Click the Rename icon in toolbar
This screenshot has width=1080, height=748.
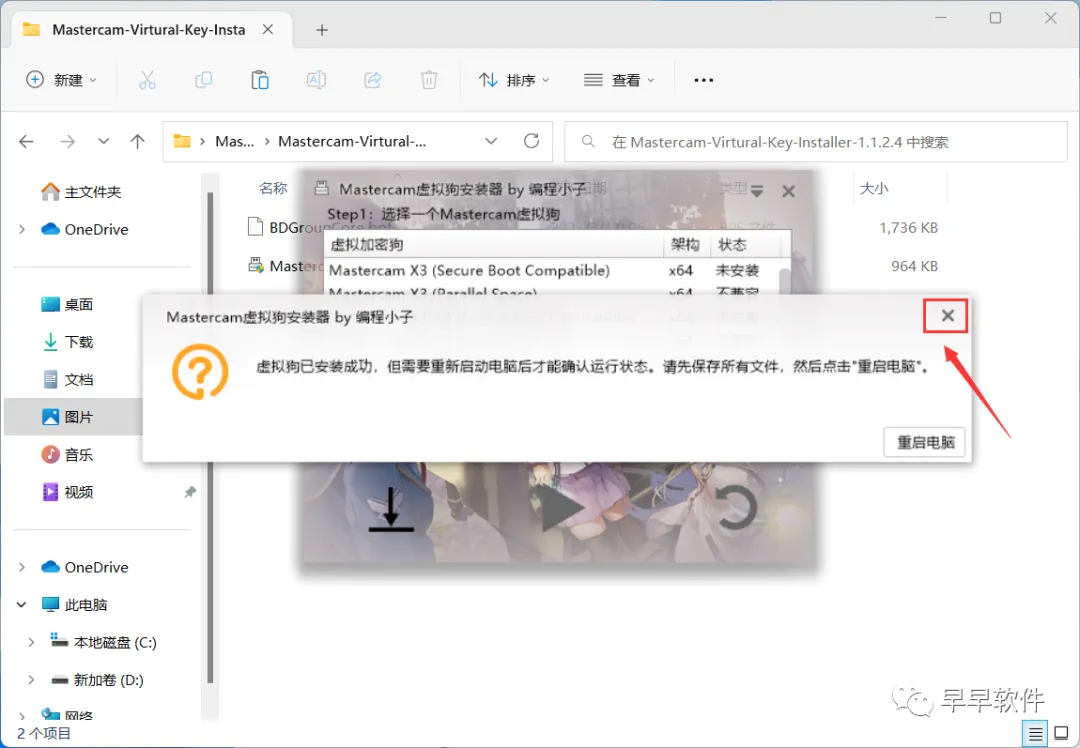pyautogui.click(x=316, y=80)
